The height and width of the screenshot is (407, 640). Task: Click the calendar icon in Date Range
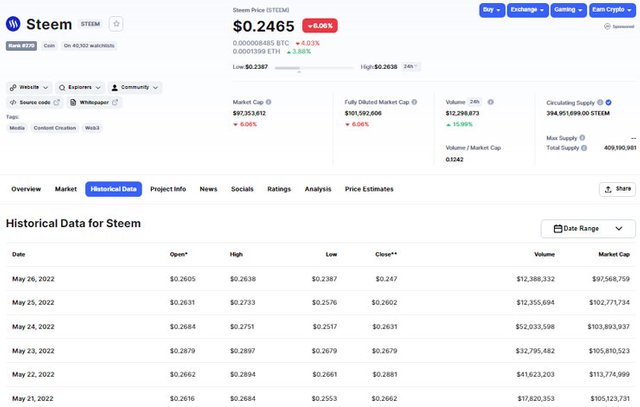click(x=558, y=229)
